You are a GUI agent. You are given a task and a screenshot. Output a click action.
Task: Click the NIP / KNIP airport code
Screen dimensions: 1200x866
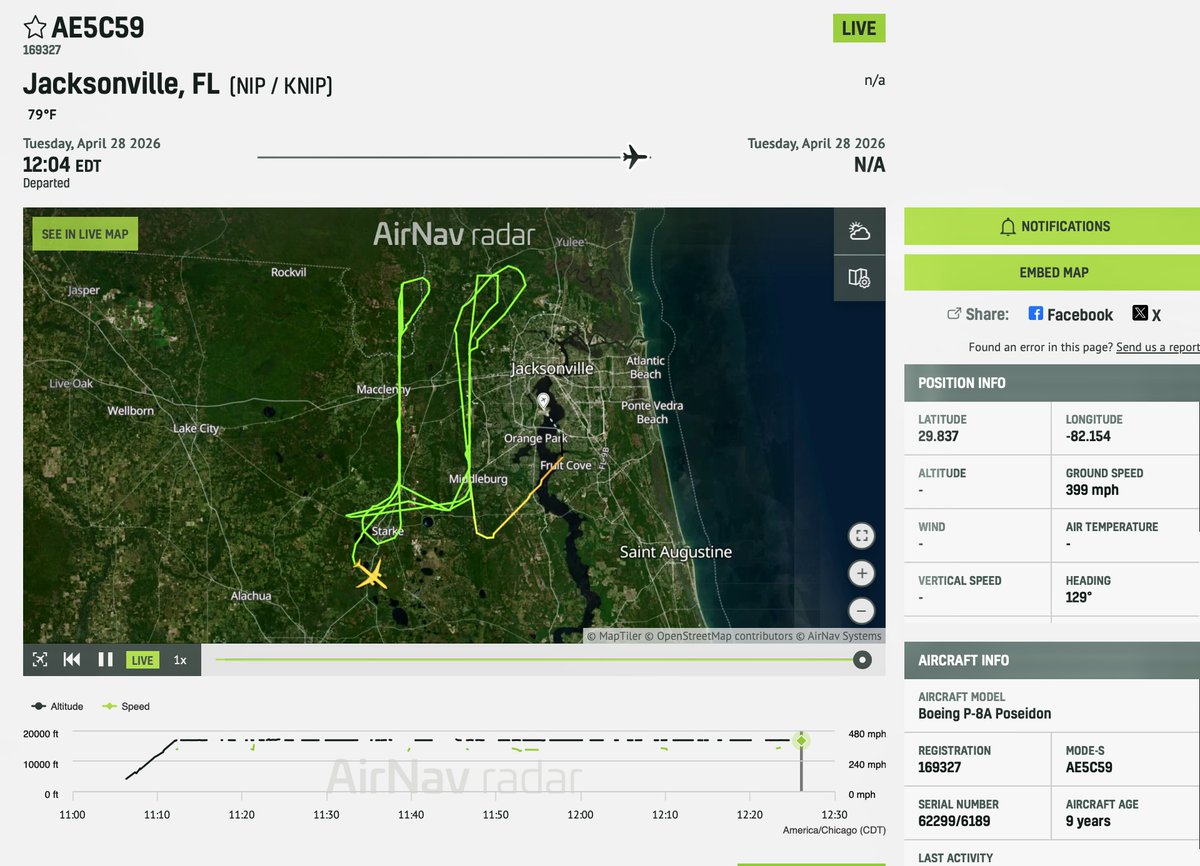tap(281, 86)
